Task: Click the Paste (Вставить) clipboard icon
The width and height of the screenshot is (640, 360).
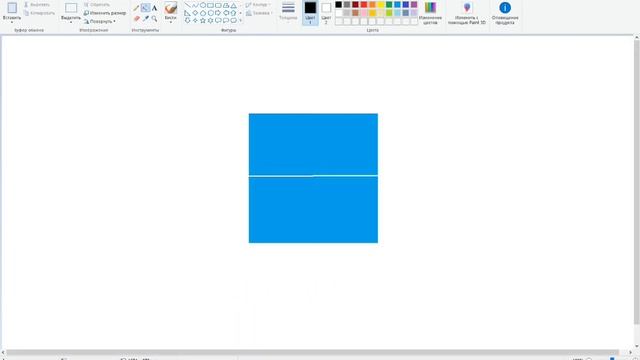Action: (x=12, y=8)
